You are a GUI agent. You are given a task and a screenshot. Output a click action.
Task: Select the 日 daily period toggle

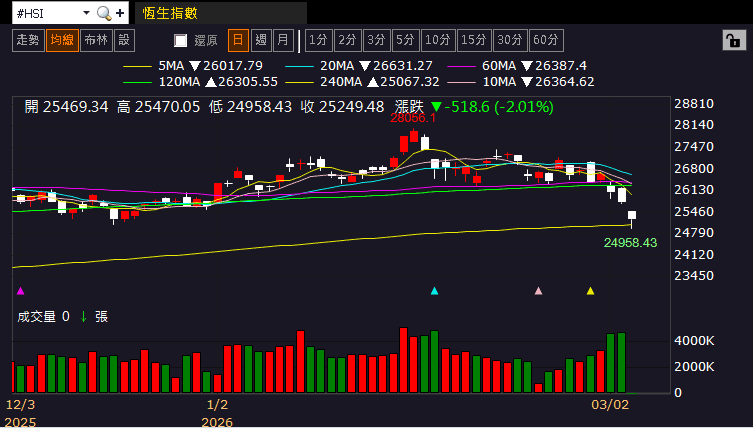click(x=238, y=40)
